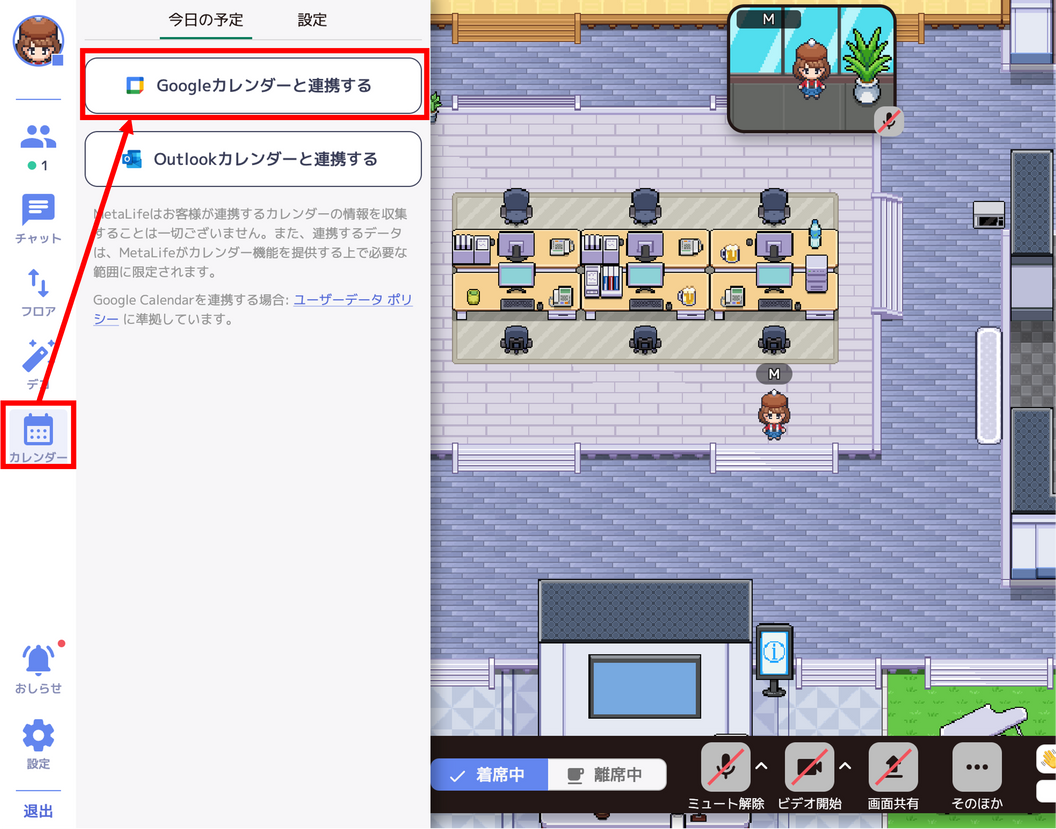Click the self video preview thumbnail

[812, 69]
